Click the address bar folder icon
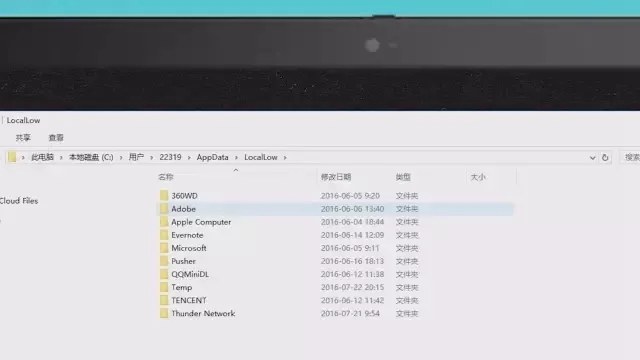The image size is (640, 360). pos(12,157)
